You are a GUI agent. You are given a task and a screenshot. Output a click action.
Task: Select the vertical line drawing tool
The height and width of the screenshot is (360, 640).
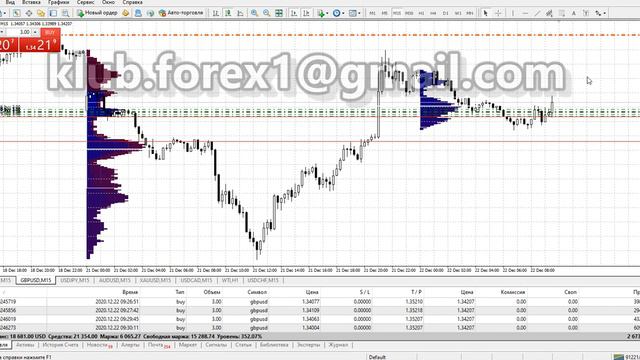pyautogui.click(x=513, y=13)
